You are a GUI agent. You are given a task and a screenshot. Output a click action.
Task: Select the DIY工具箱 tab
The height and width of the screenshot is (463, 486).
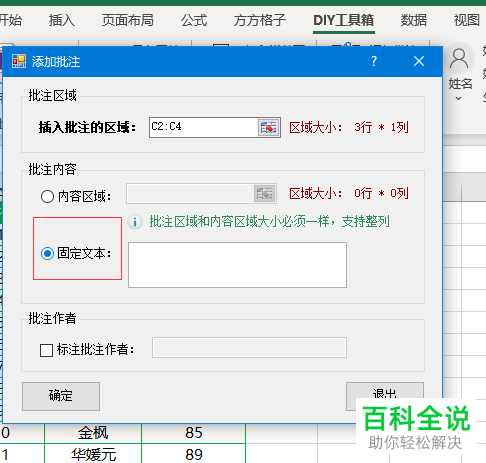[x=344, y=20]
